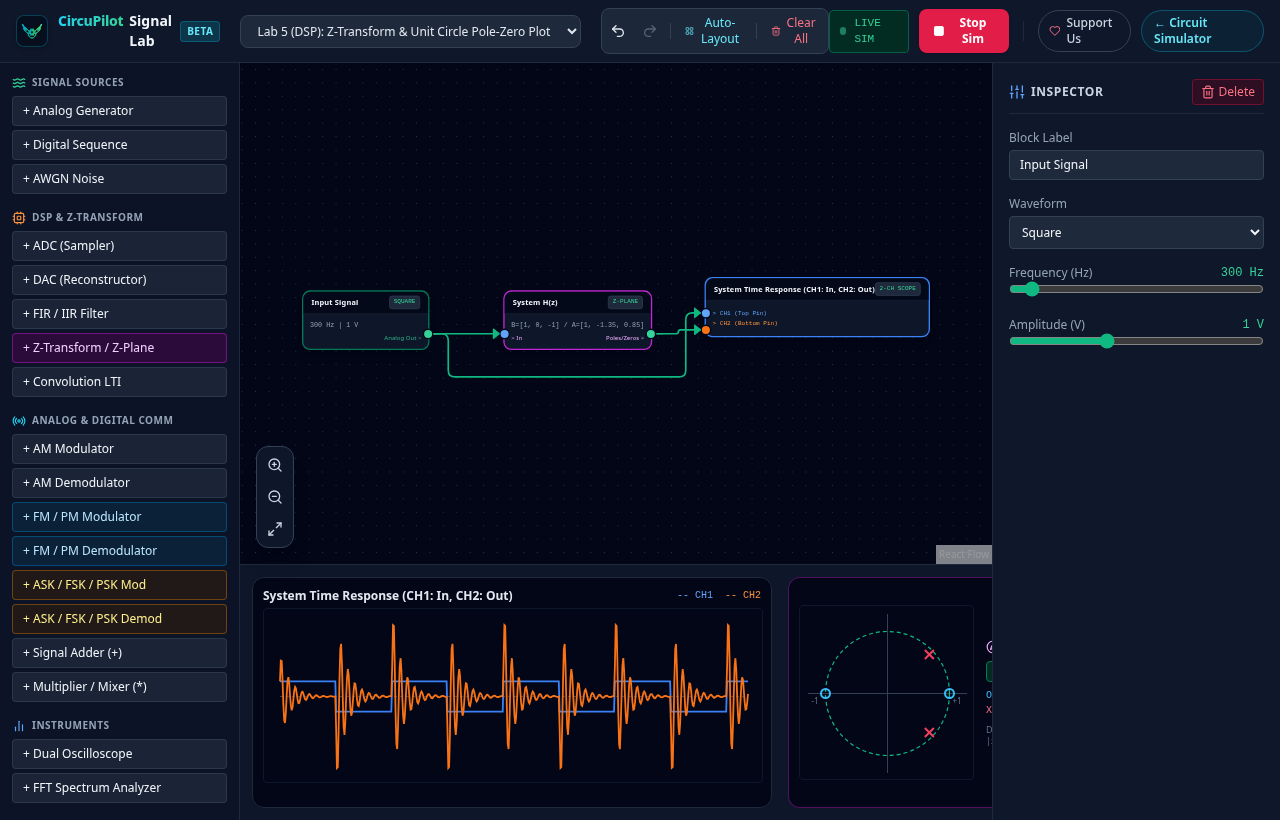This screenshot has width=1280, height=820.
Task: Select the Input Signal node
Action: click(366, 320)
